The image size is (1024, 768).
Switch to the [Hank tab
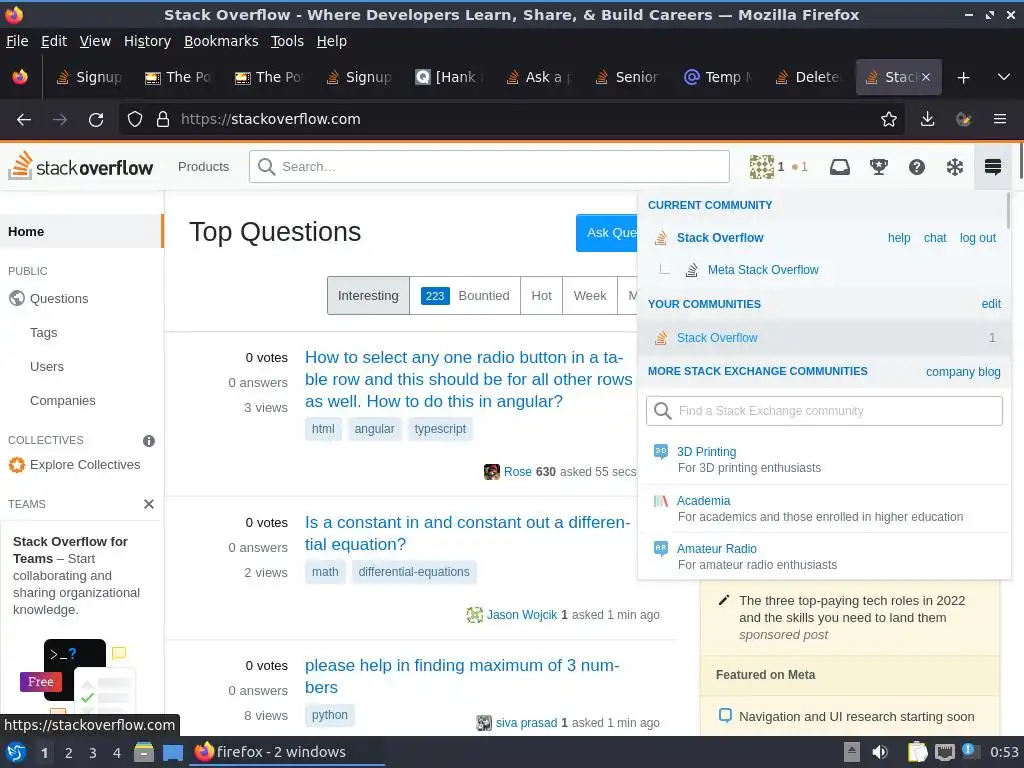448,77
